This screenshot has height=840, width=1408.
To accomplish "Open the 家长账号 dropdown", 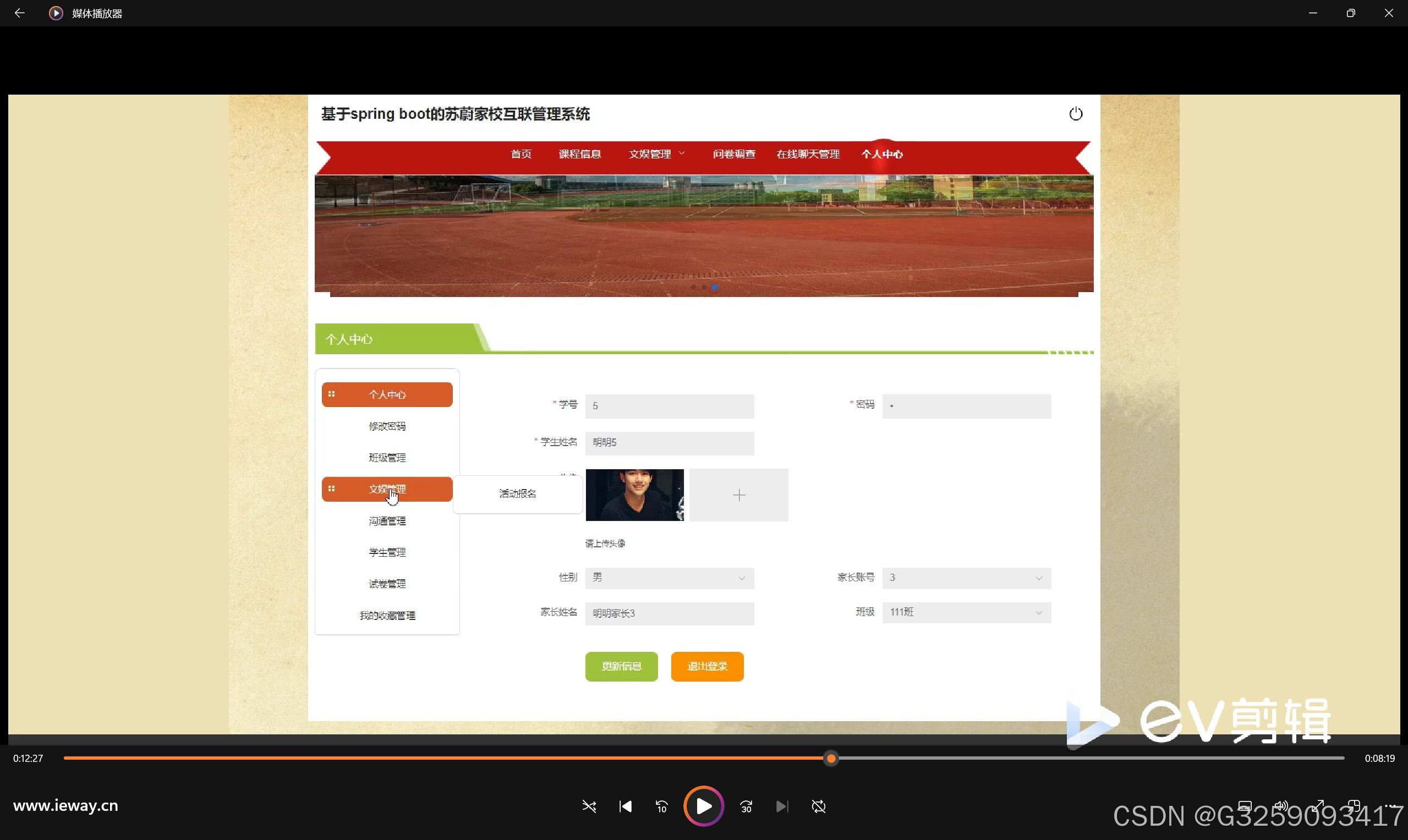I will point(966,578).
